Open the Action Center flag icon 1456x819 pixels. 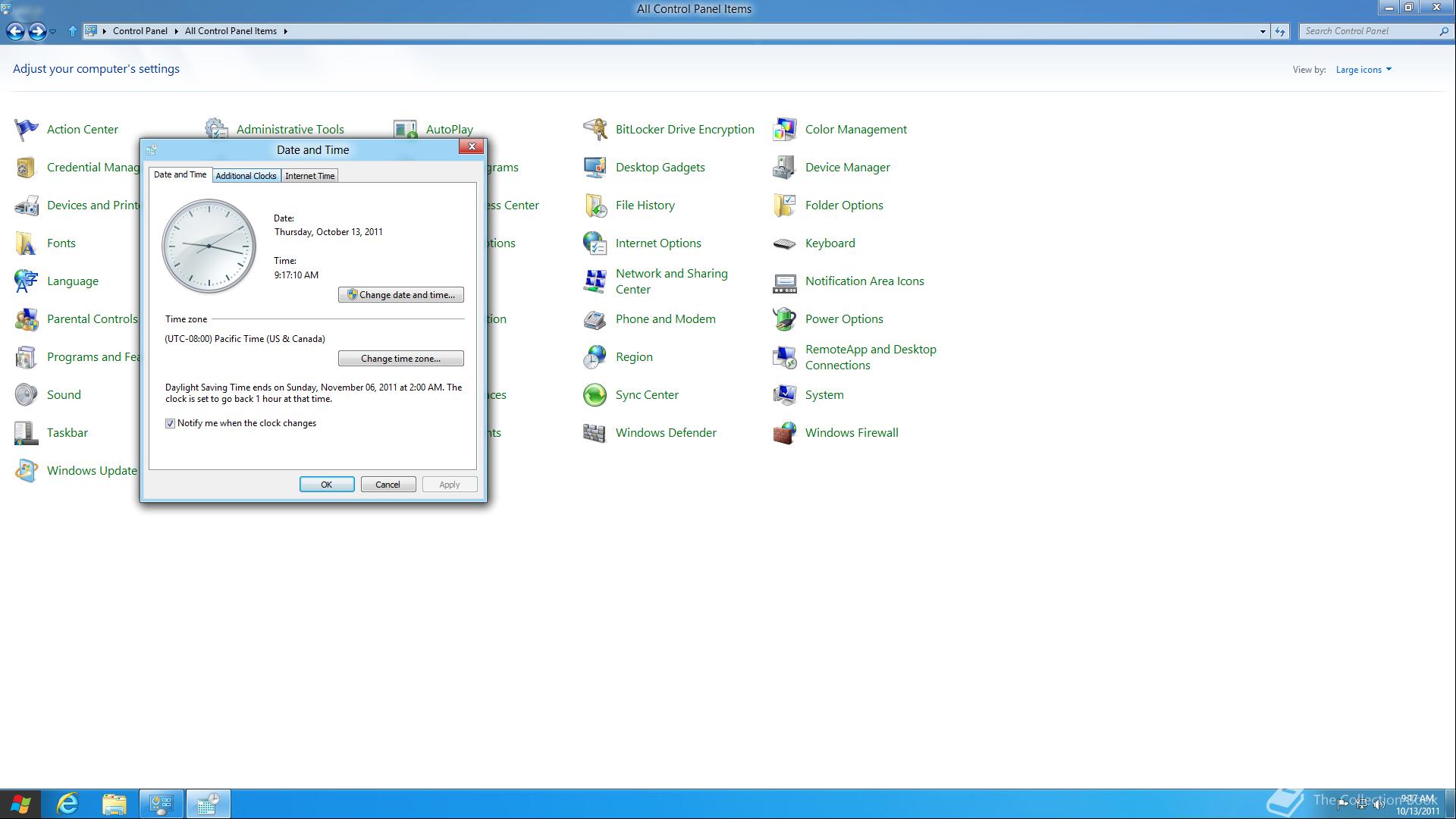(27, 130)
